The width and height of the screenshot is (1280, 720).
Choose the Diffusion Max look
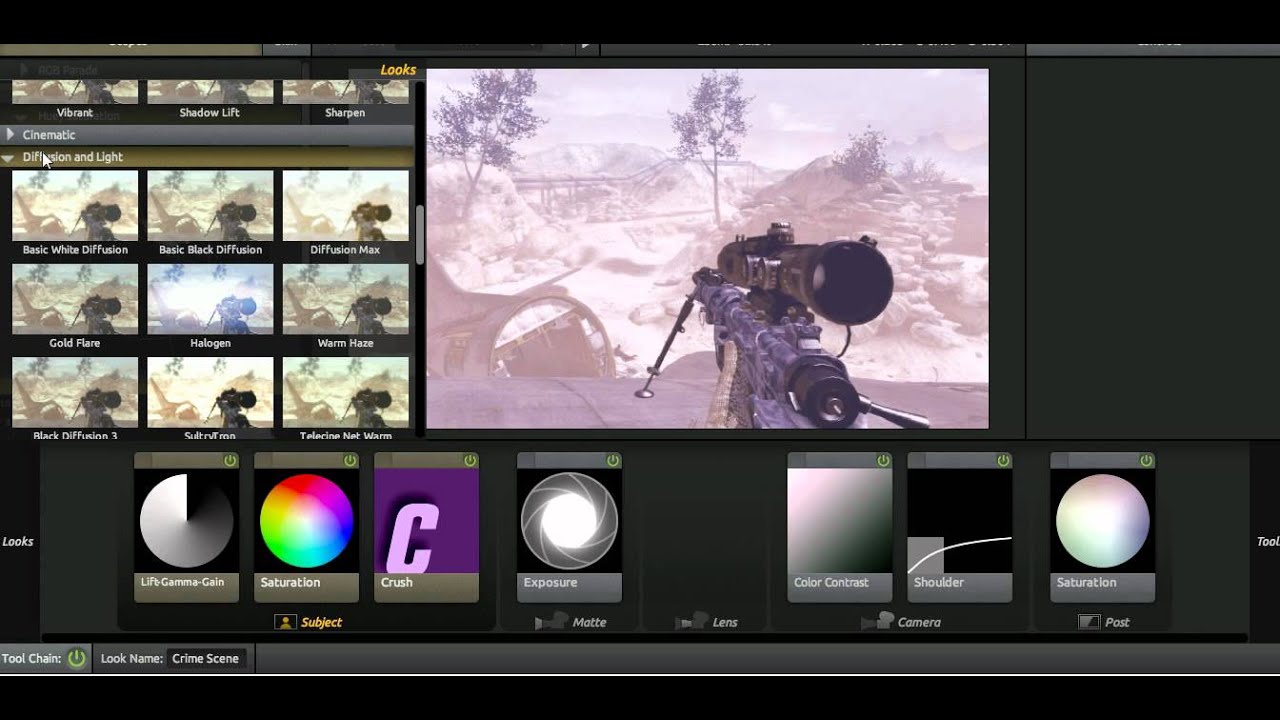[345, 213]
